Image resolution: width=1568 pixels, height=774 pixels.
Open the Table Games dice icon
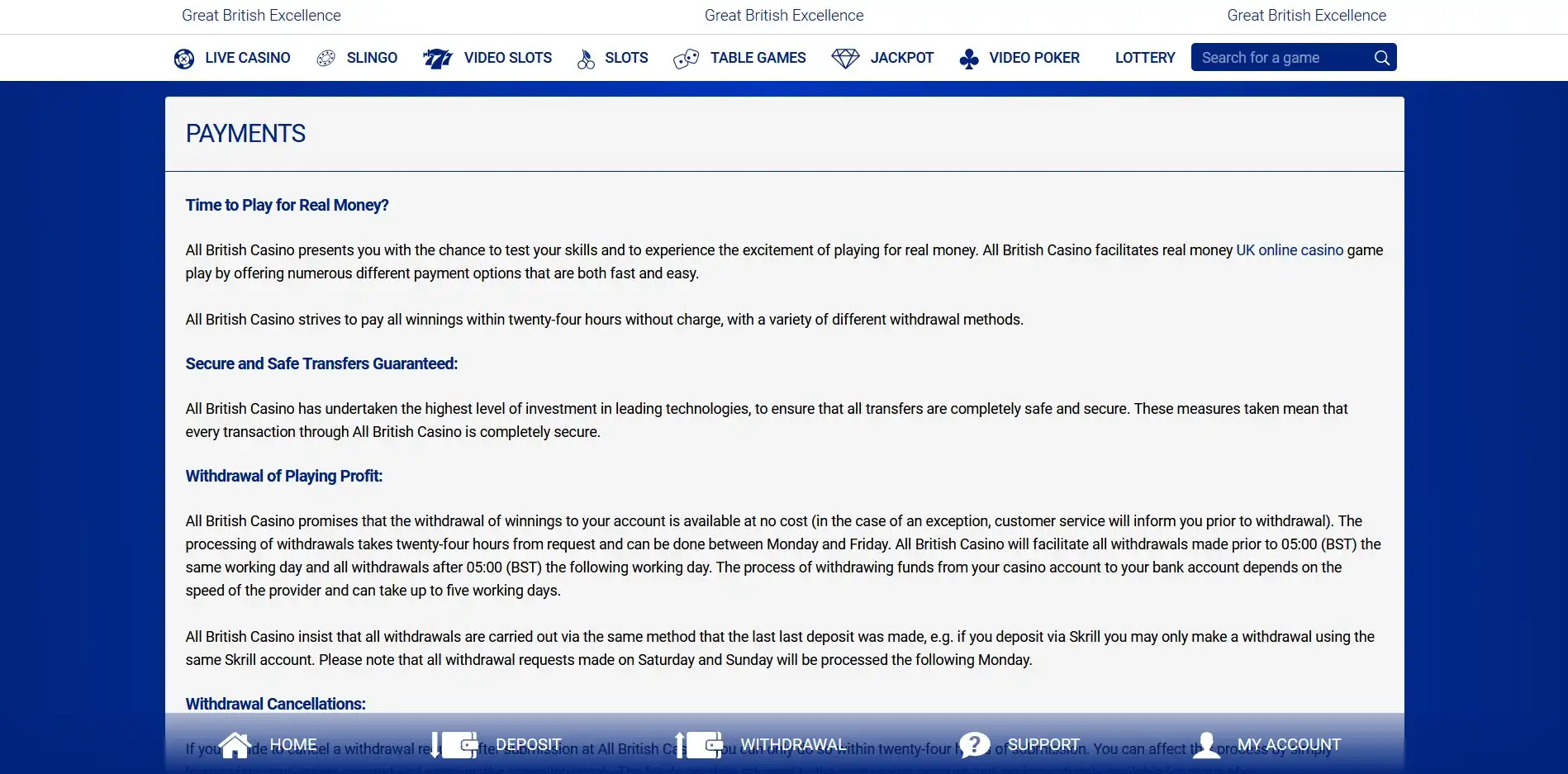click(x=686, y=59)
